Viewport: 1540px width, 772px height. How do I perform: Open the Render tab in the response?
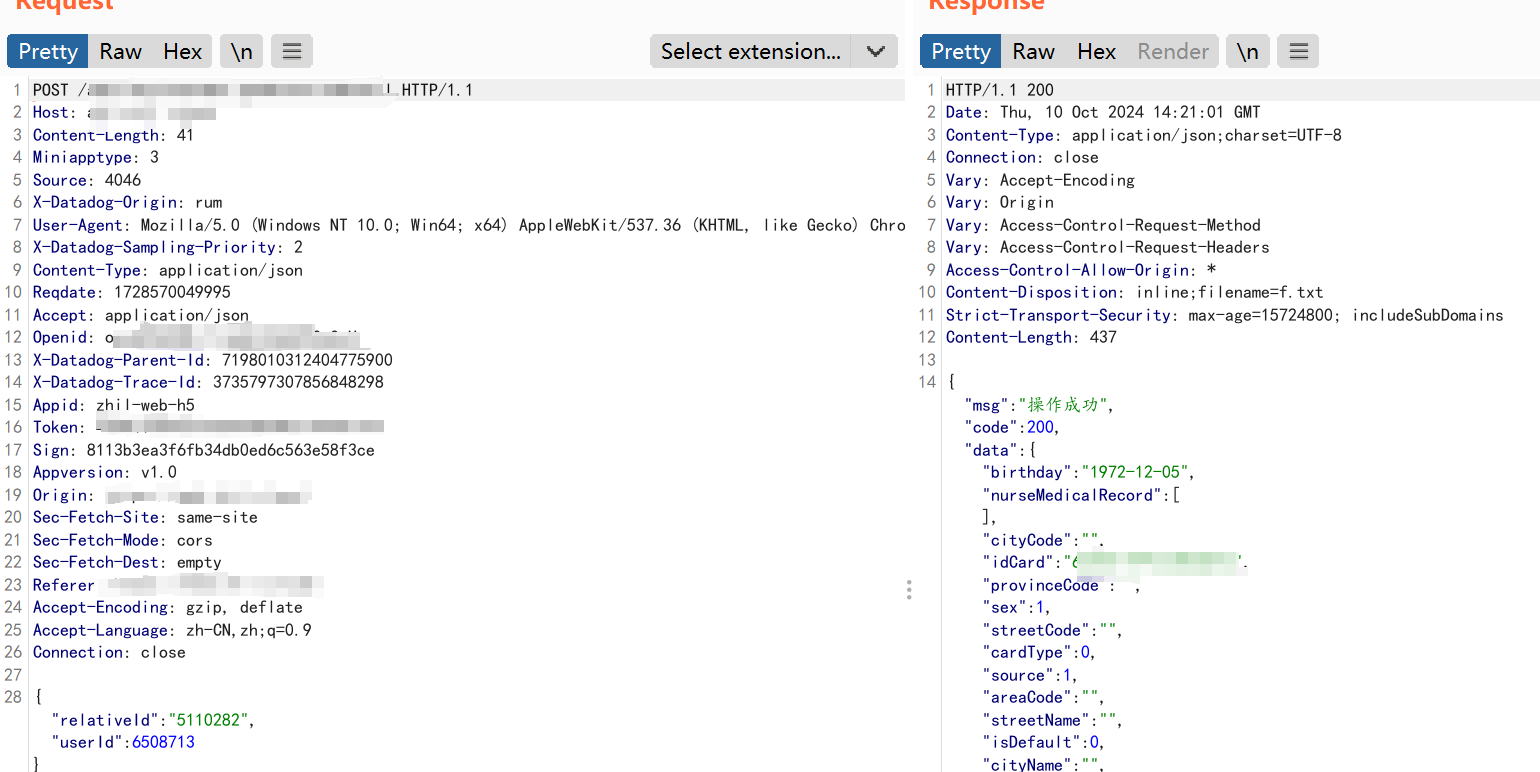coord(1173,51)
